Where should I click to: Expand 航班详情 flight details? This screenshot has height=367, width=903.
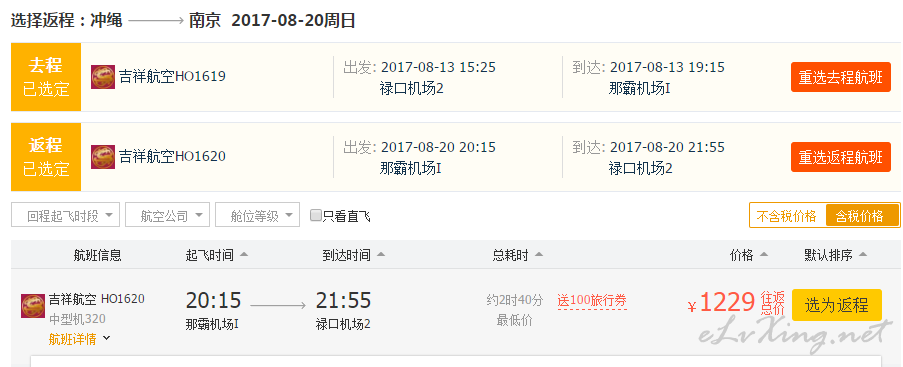pyautogui.click(x=79, y=339)
